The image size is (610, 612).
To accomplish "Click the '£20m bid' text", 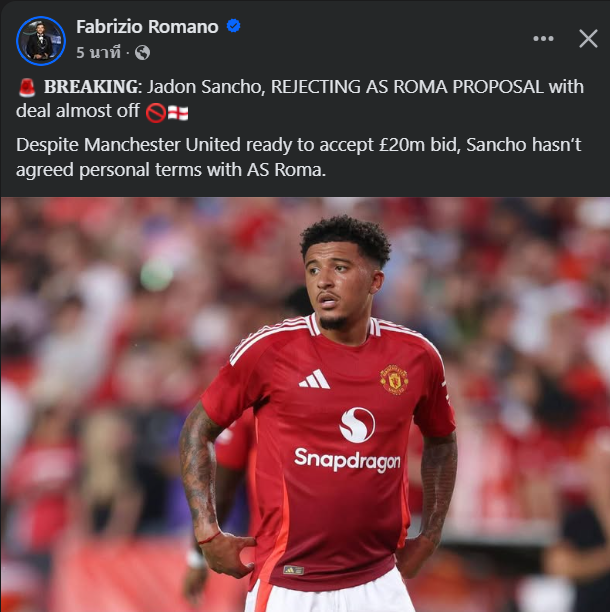I will (x=420, y=145).
